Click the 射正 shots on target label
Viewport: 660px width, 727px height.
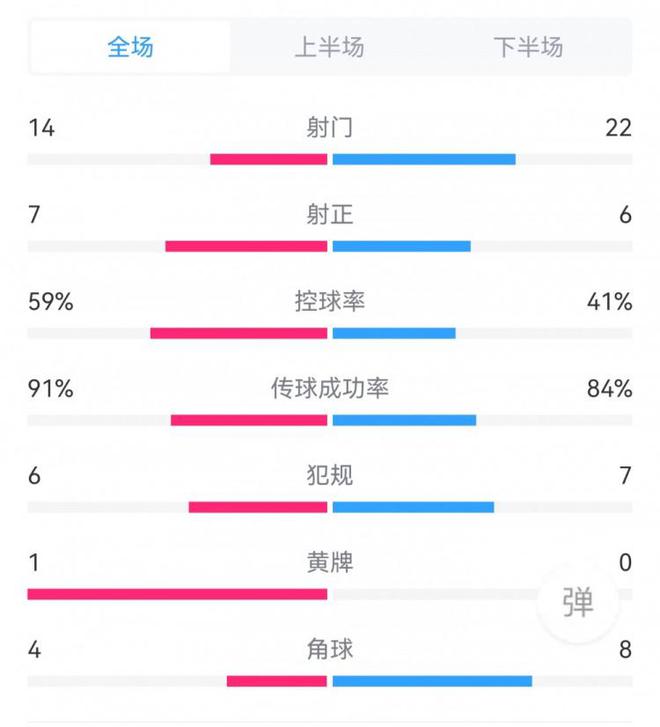coord(330,215)
